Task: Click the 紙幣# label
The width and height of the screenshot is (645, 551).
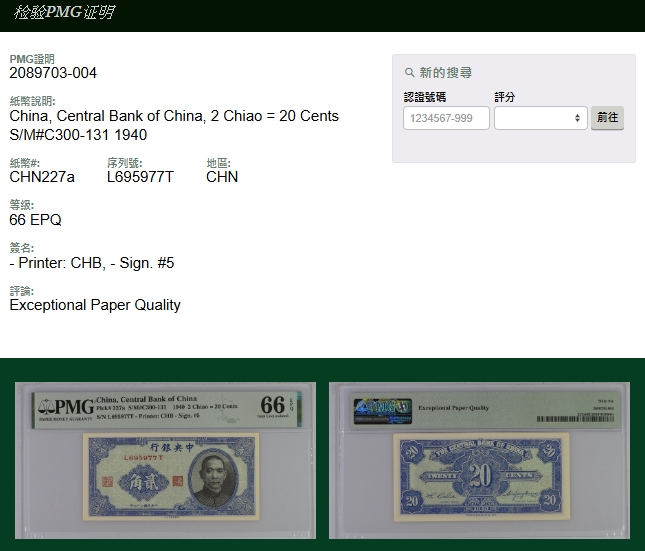Action: (24, 163)
